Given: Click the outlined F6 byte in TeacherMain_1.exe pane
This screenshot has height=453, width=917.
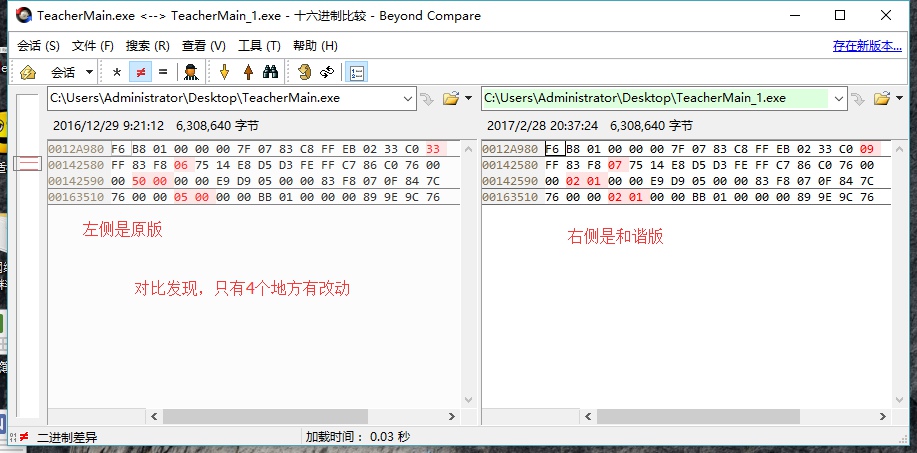Looking at the screenshot, I should pyautogui.click(x=554, y=149).
